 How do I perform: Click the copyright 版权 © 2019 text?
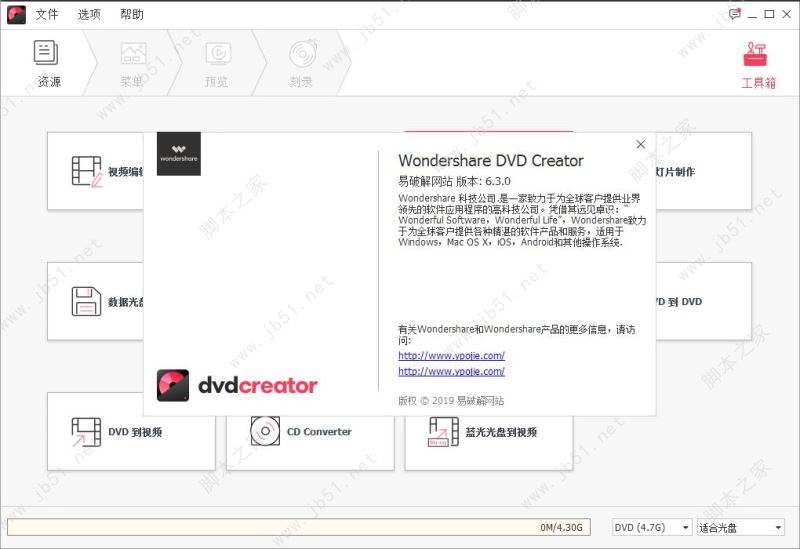[x=451, y=401]
